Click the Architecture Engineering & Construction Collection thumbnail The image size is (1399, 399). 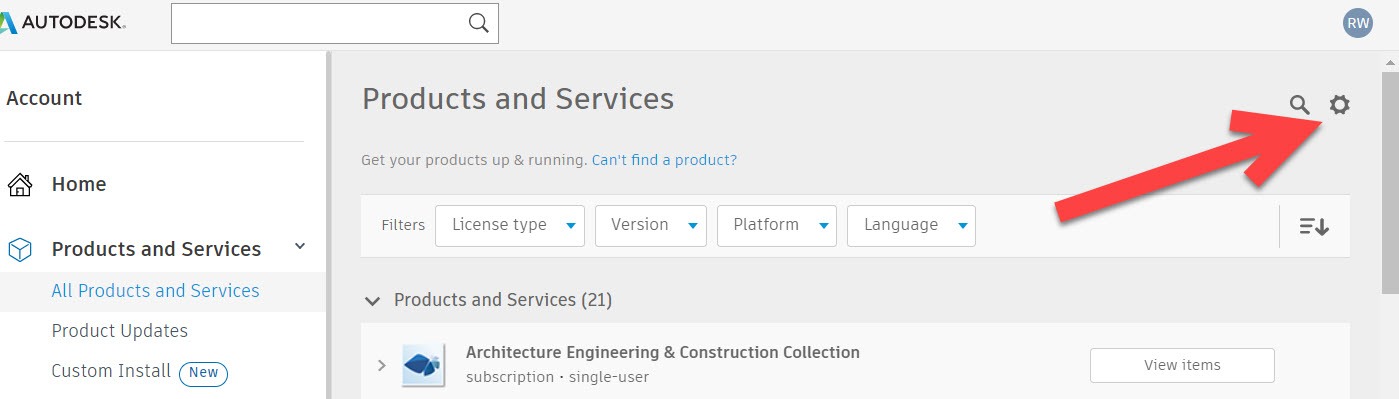point(423,365)
